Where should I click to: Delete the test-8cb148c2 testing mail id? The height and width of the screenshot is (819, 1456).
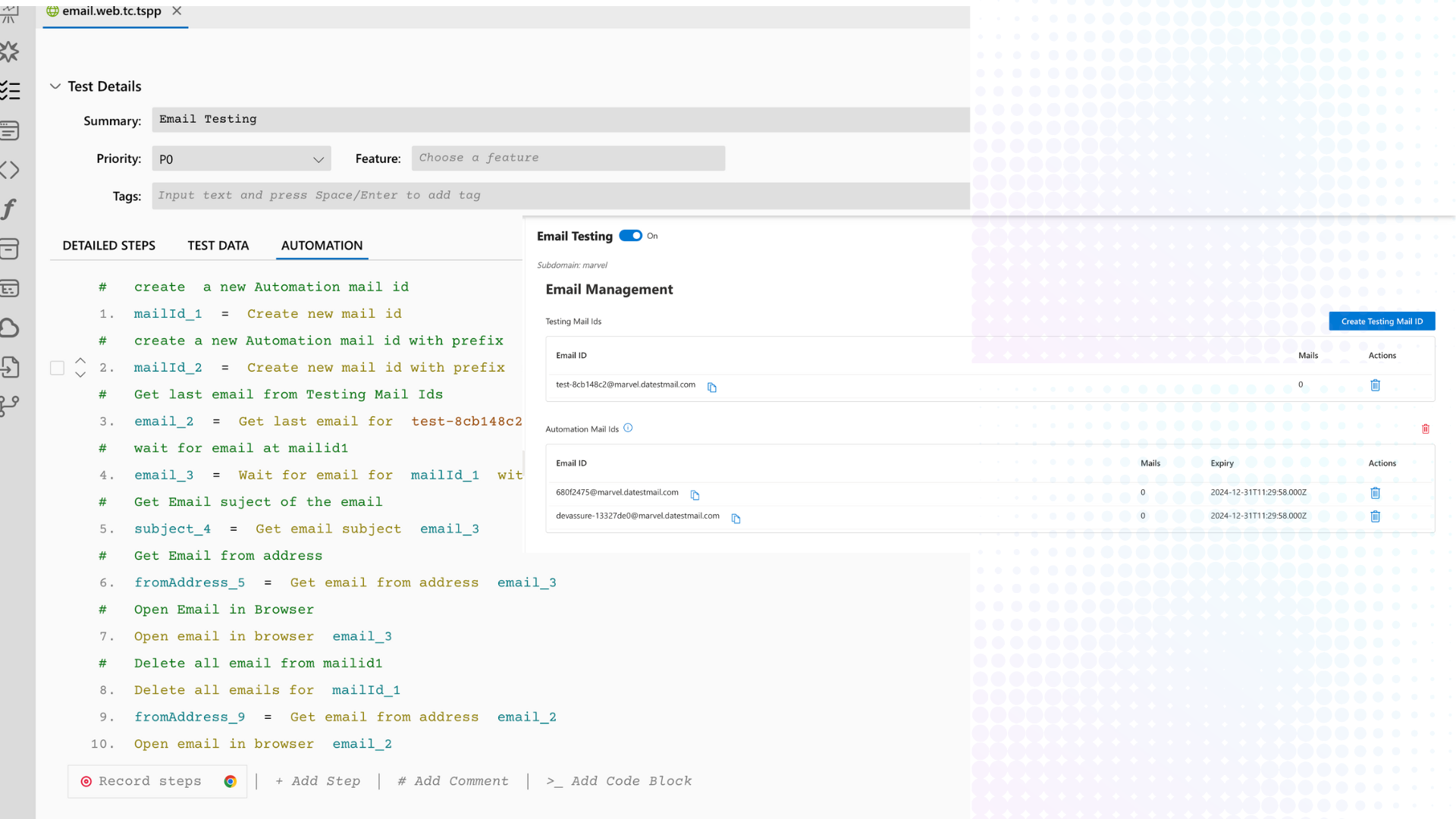[1375, 385]
